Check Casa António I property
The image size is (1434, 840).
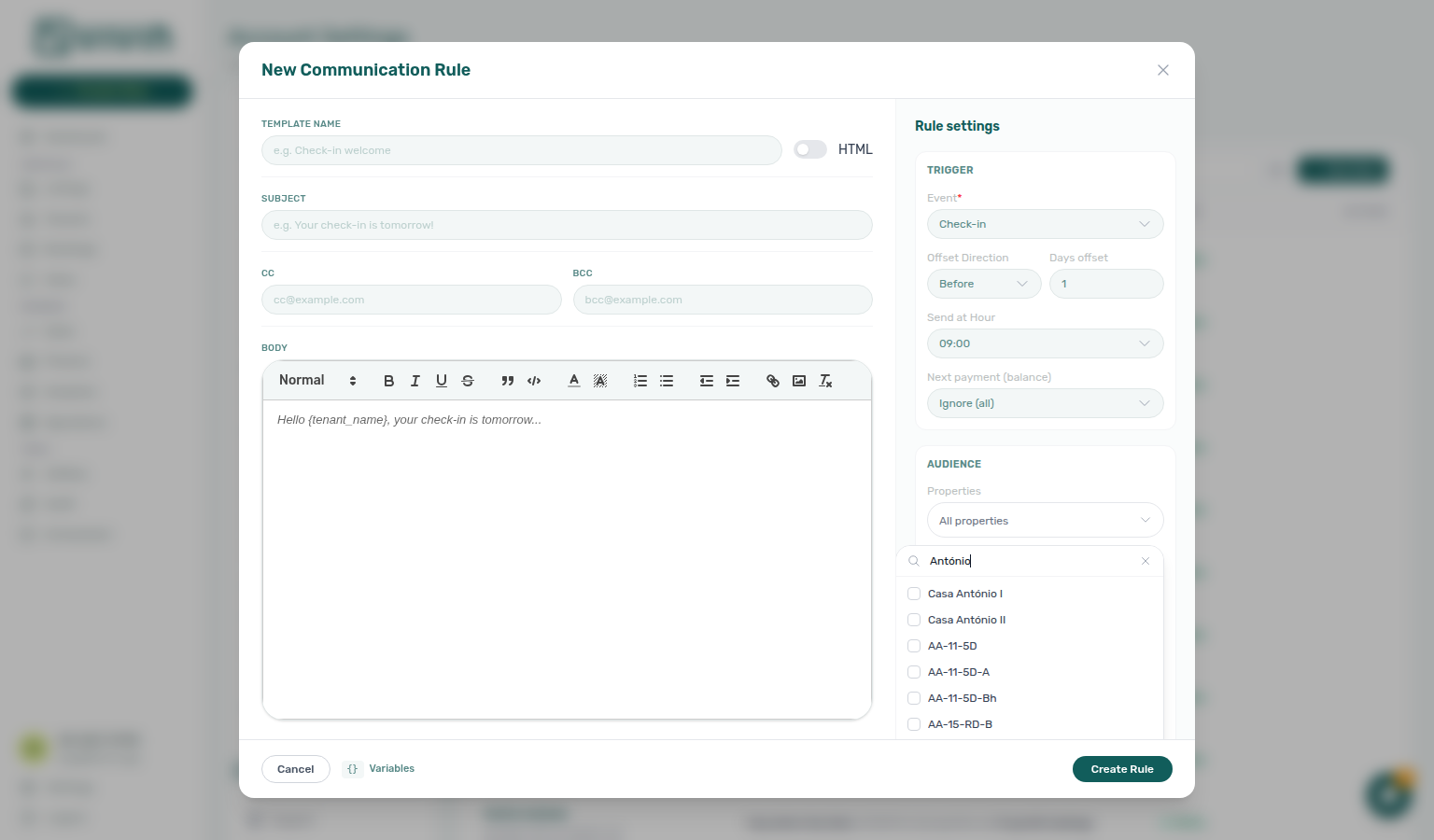point(914,594)
